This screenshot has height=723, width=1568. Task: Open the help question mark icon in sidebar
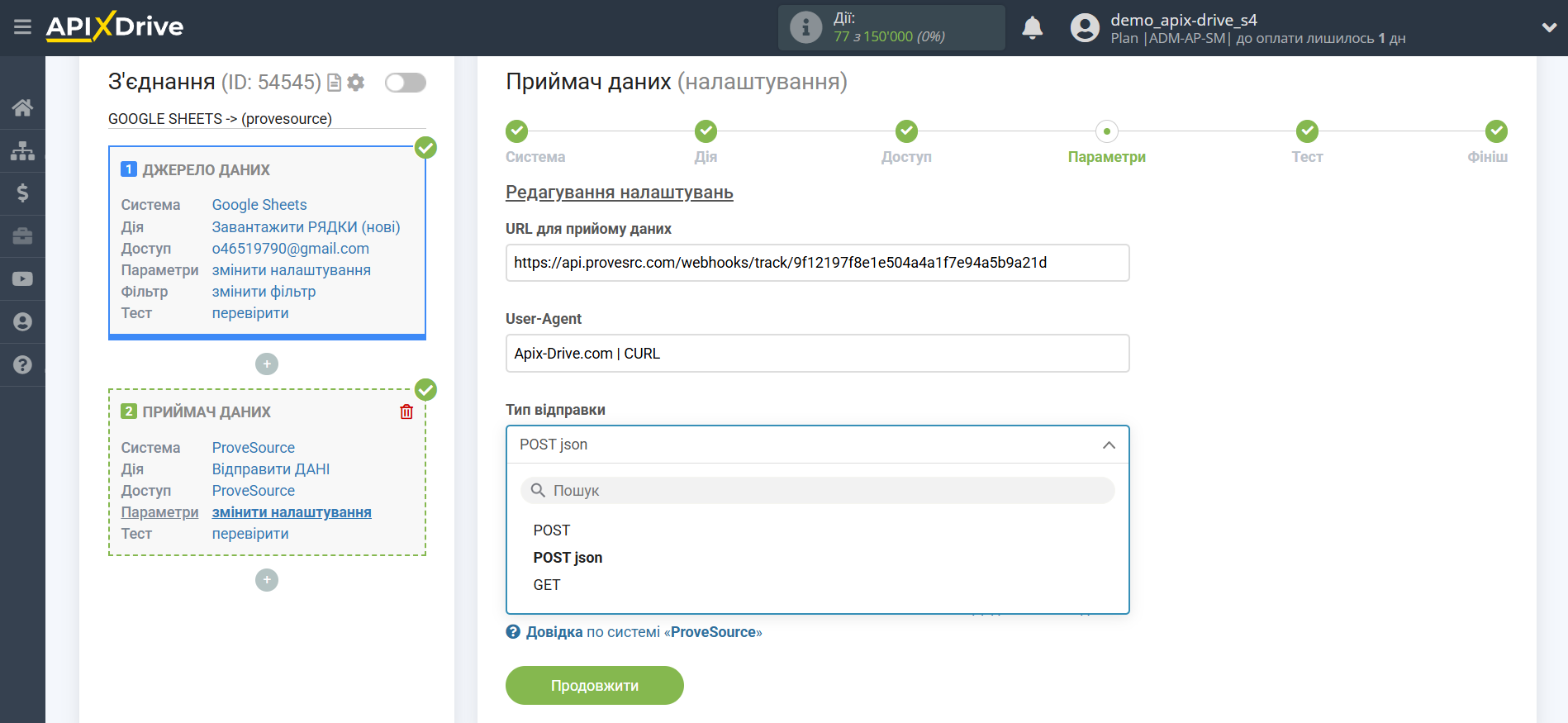[22, 364]
